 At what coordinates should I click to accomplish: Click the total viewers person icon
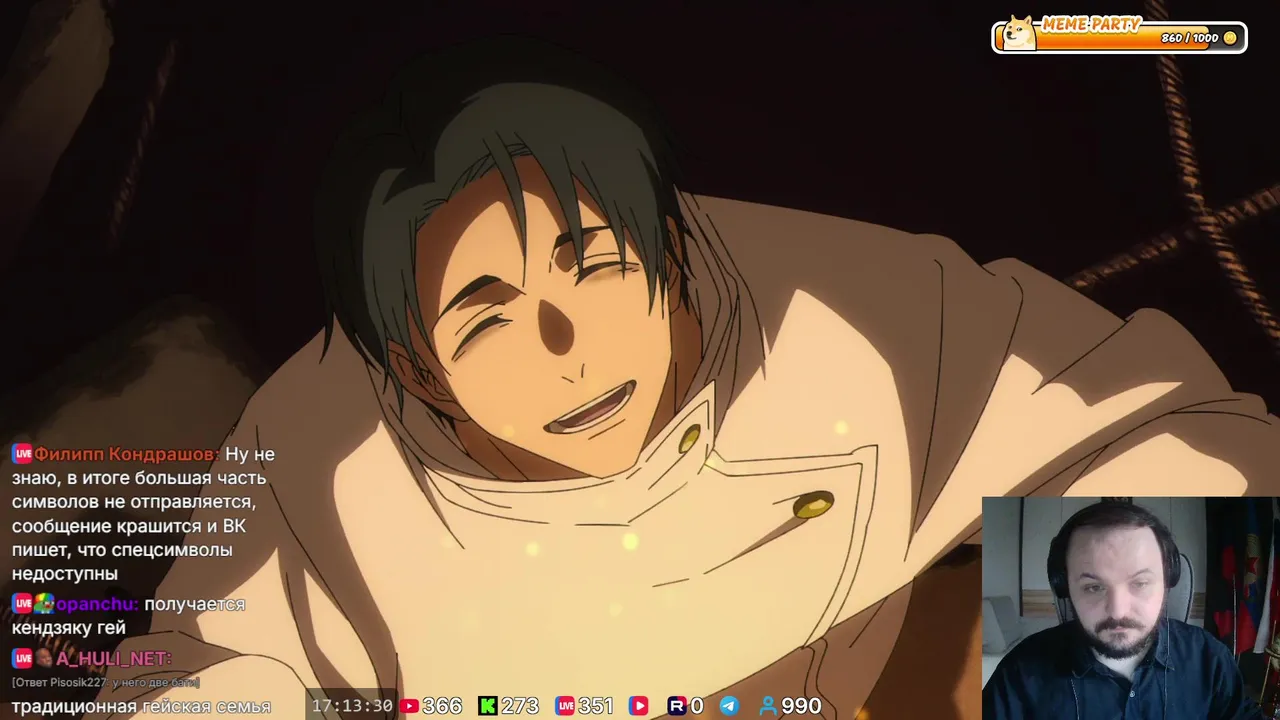tap(768, 706)
